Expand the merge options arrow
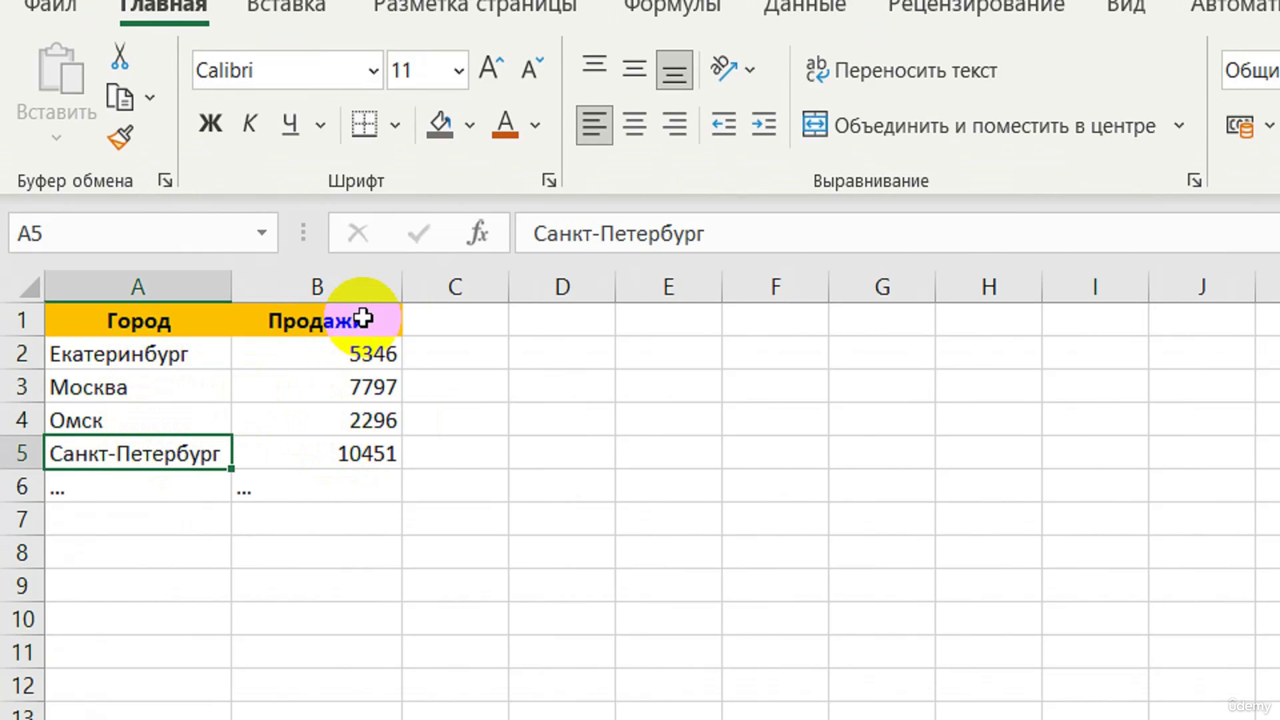The height and width of the screenshot is (720, 1280). point(1179,126)
